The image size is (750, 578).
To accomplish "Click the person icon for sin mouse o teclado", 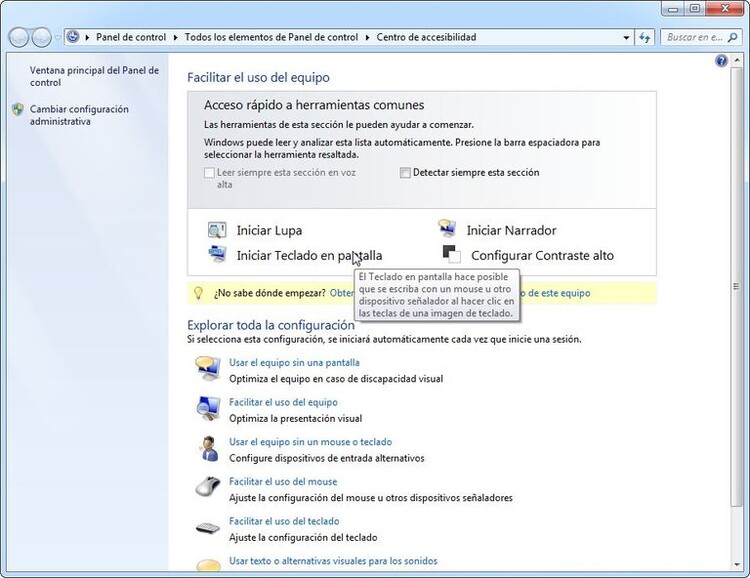I will 209,448.
